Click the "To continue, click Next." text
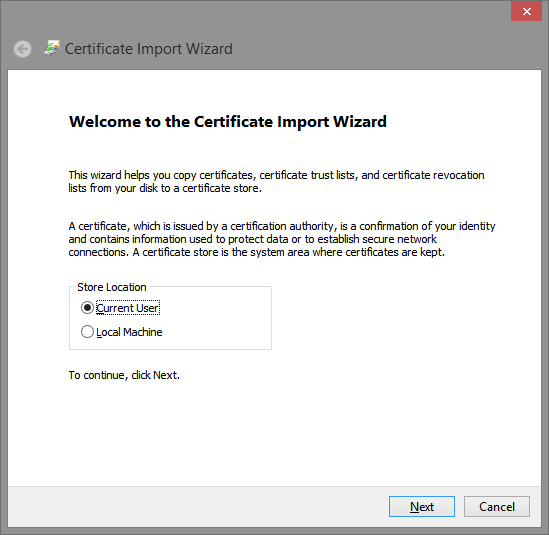 click(x=124, y=375)
